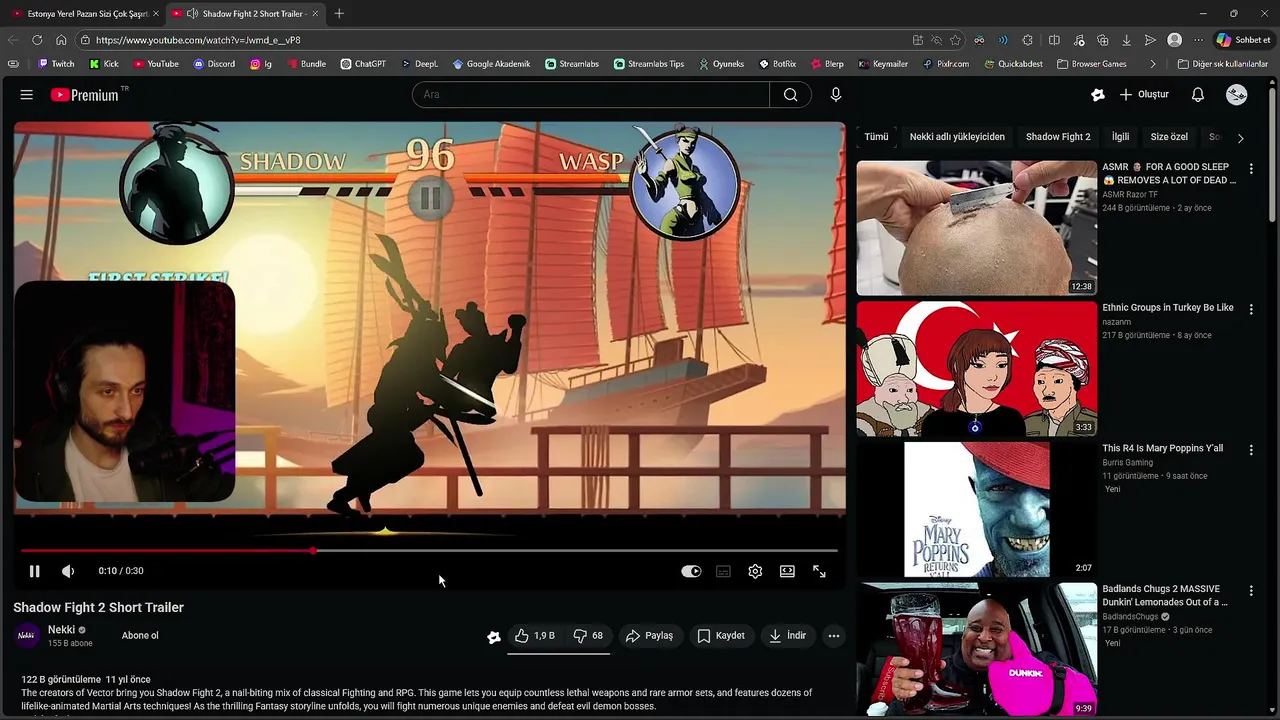Seek along the red video progress bar
Screen dimensions: 1280x720
pyautogui.click(x=429, y=551)
